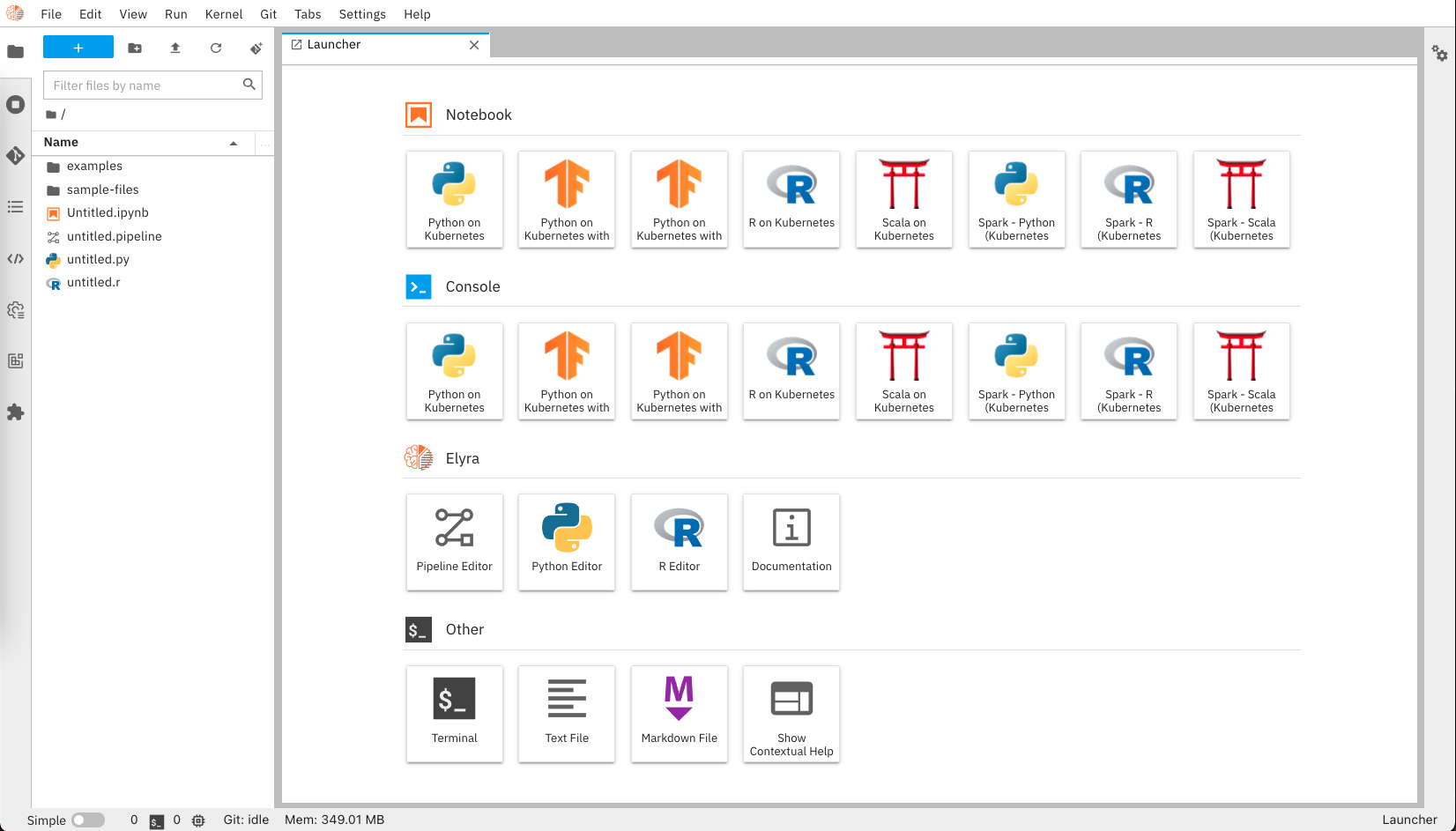Click the Elyra logo in menu bar
Screen dimensions: 1456x831
[15, 13]
